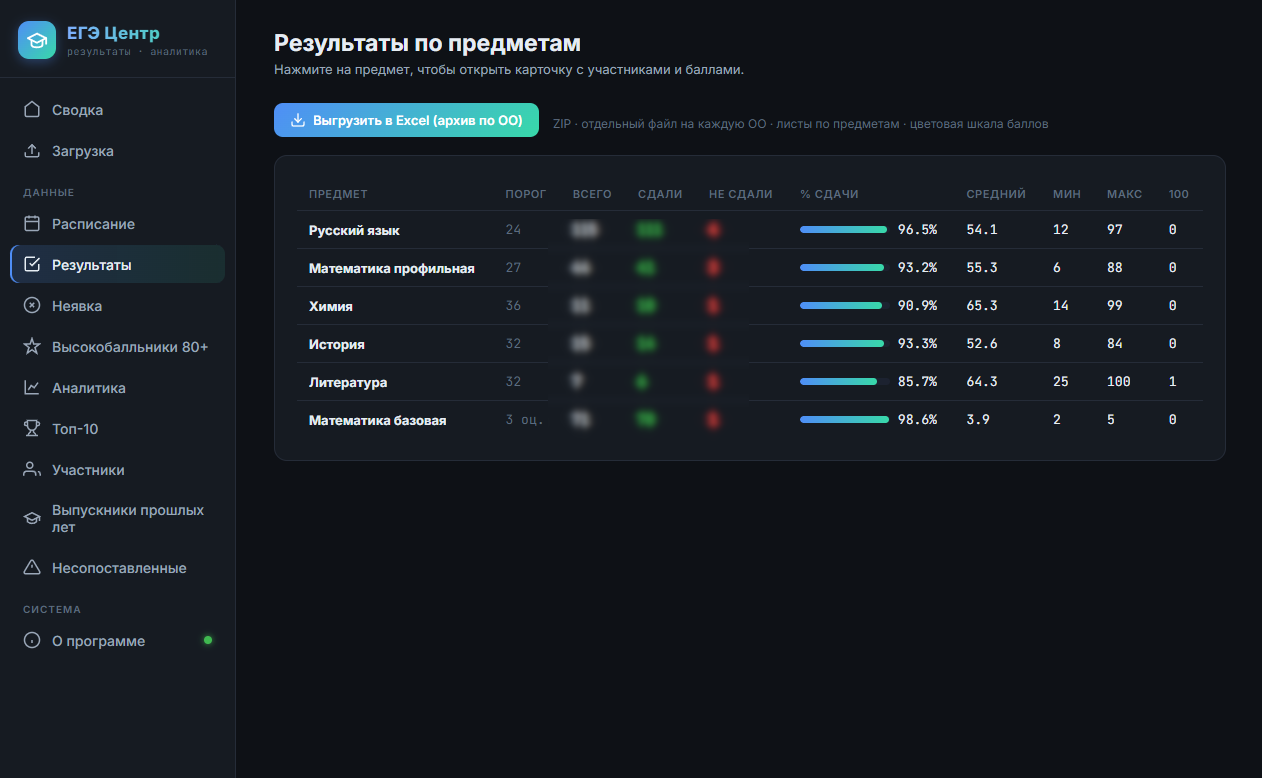Click average 54.1 in Русский язык row
This screenshot has height=778, width=1262.
982,230
